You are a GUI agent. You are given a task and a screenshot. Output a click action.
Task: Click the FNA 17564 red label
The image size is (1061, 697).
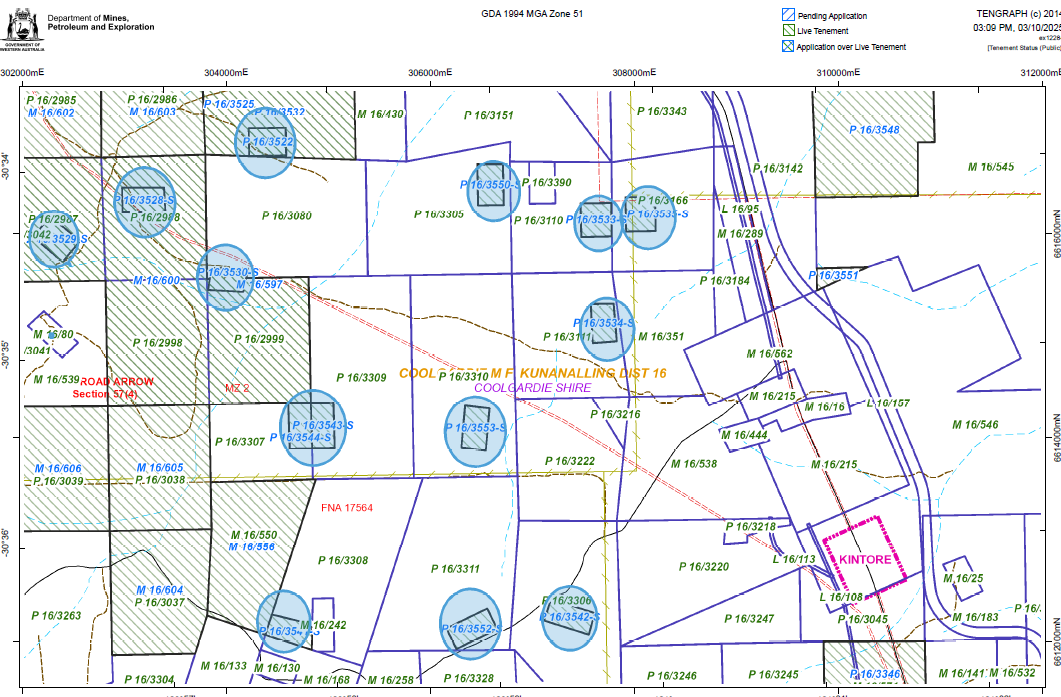tap(346, 508)
